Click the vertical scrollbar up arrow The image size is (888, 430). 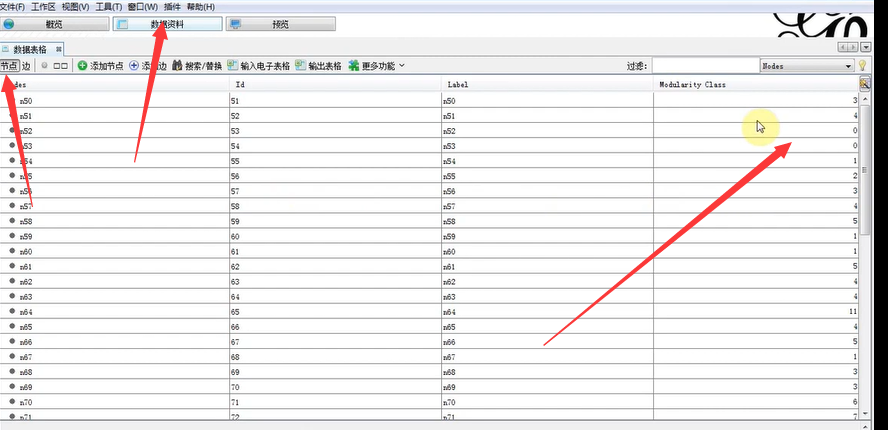pos(865,99)
